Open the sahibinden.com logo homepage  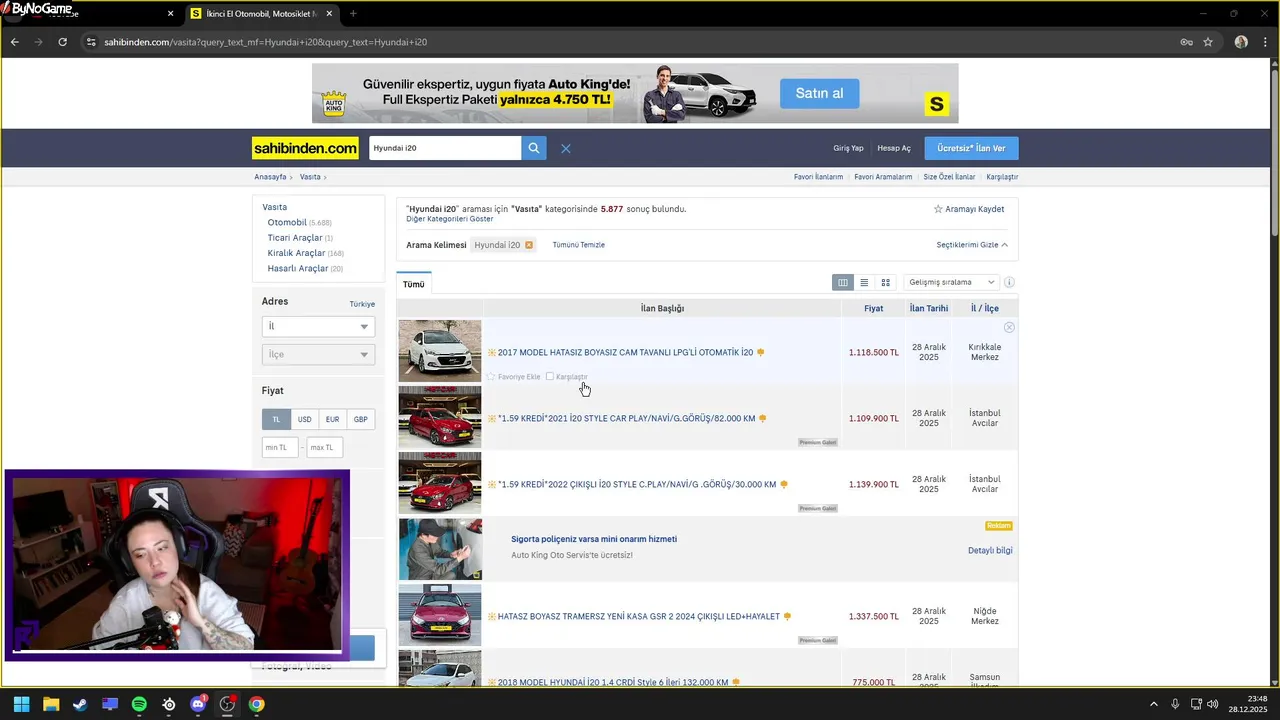coord(305,148)
